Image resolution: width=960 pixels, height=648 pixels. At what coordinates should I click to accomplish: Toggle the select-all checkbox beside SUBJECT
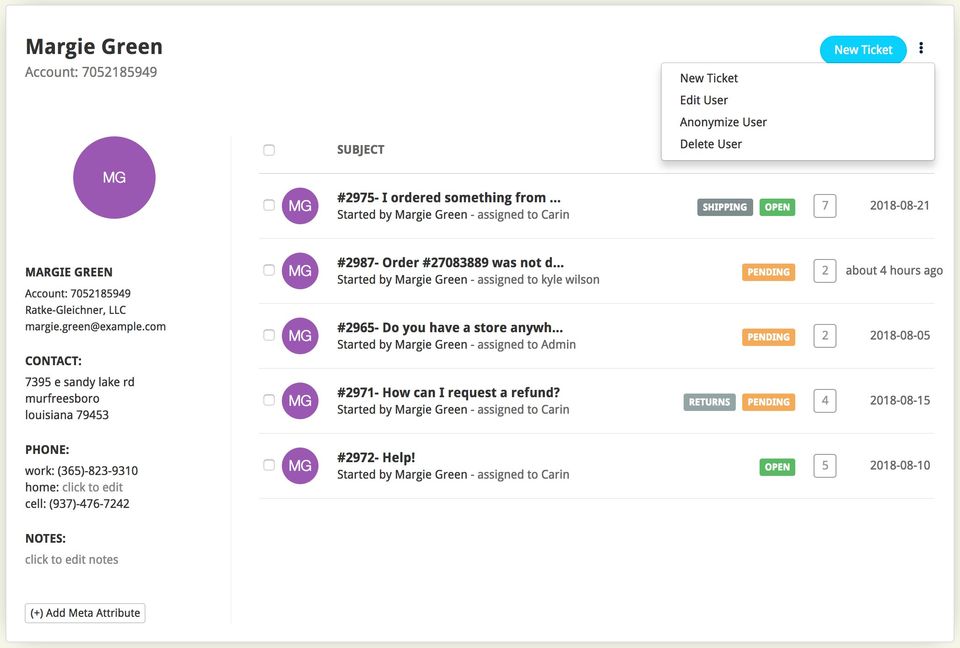tap(269, 150)
